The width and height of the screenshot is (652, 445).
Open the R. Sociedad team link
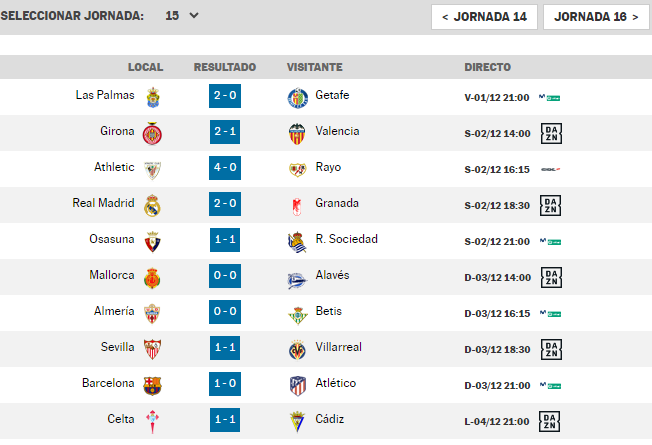346,239
